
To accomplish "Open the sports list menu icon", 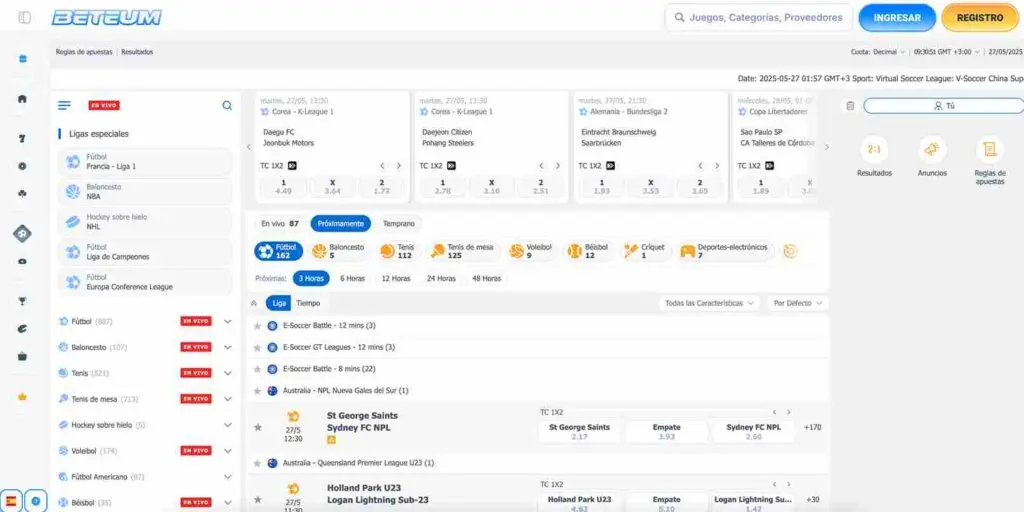I will pyautogui.click(x=64, y=105).
